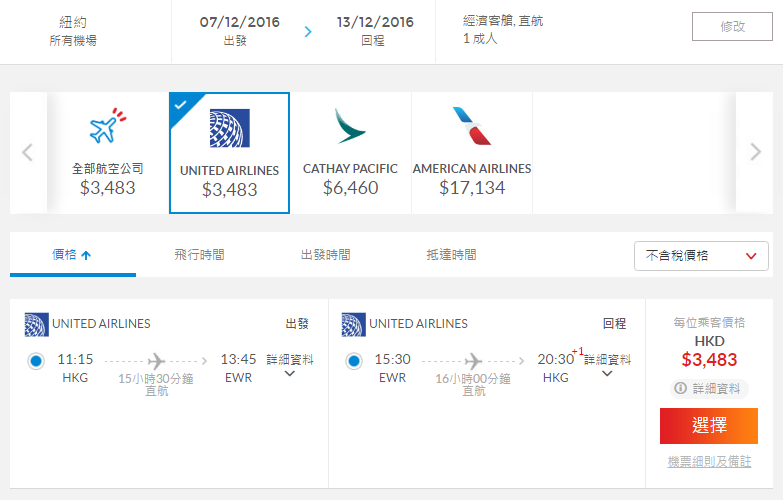Toggle the United Airlines checkmark corner
The width and height of the screenshot is (783, 500).
[x=181, y=105]
